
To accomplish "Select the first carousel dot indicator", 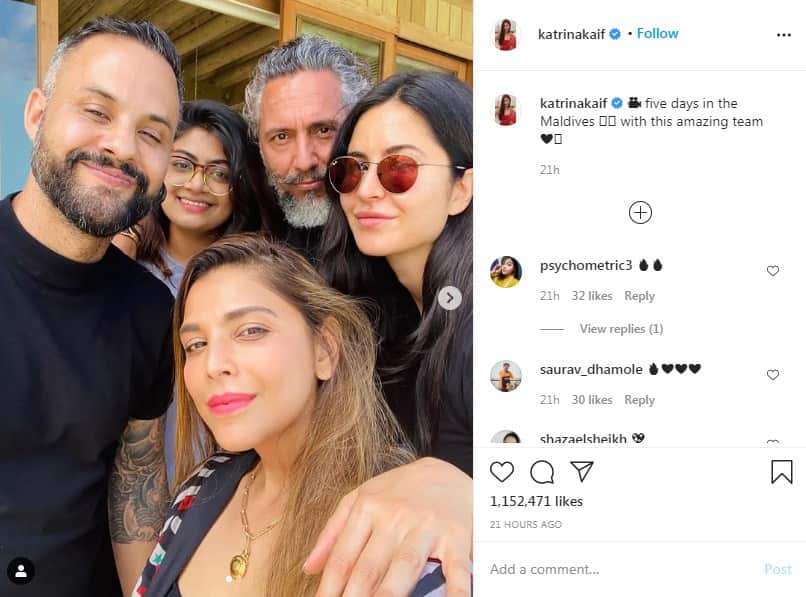I will pyautogui.click(x=229, y=579).
